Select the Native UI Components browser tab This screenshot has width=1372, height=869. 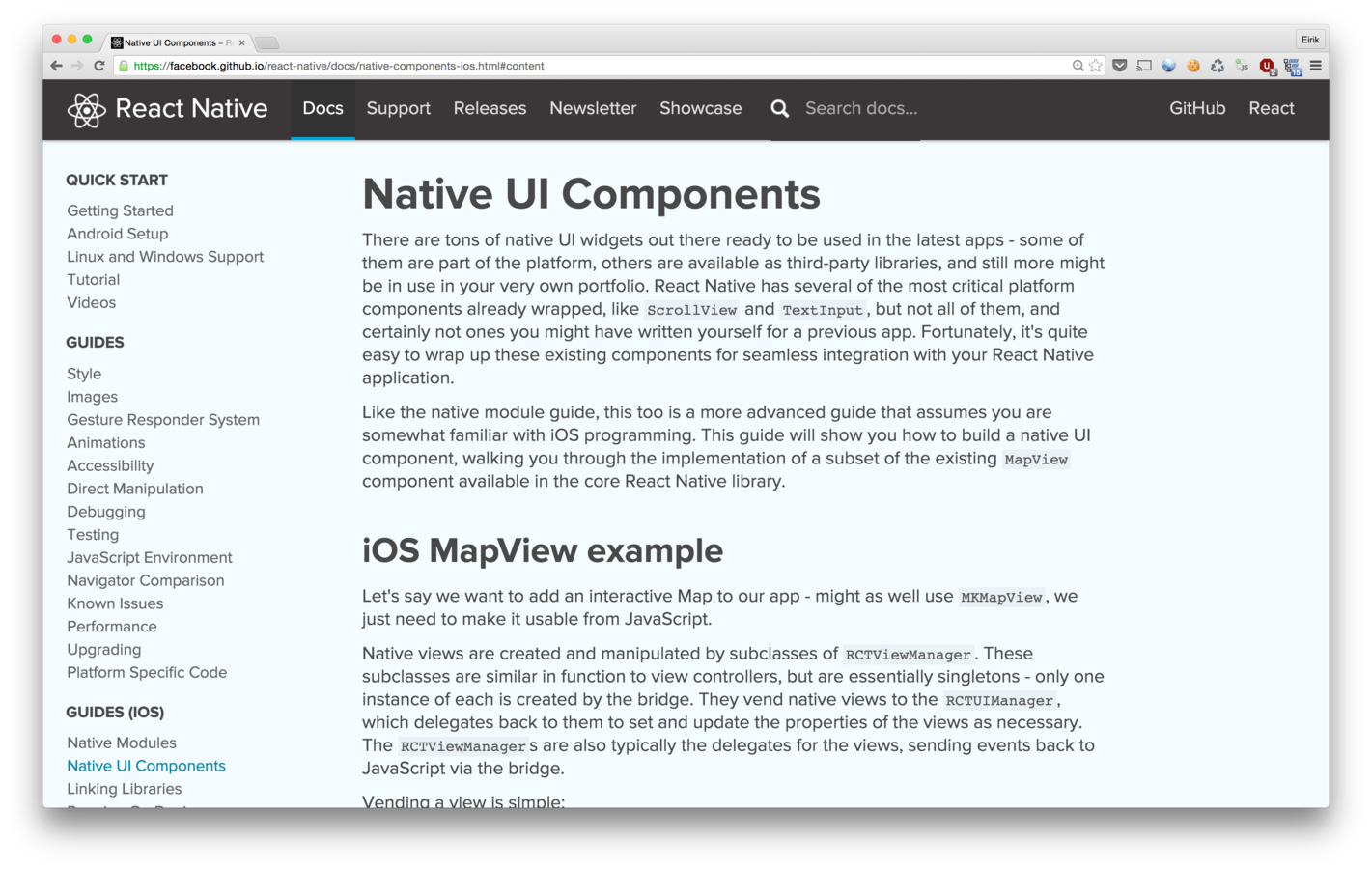[x=179, y=42]
